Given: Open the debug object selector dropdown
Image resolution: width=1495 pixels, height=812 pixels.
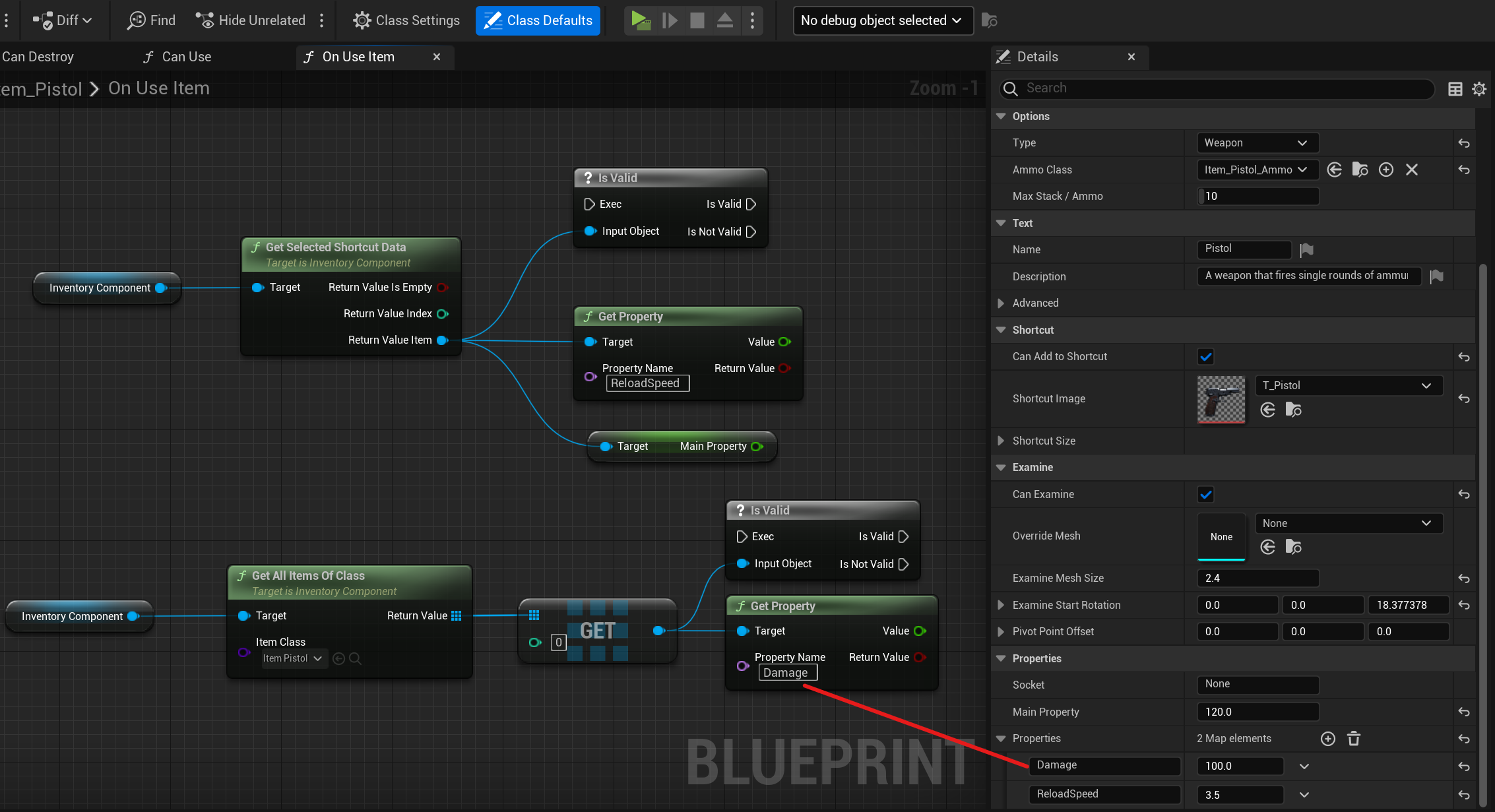Looking at the screenshot, I should 883,20.
